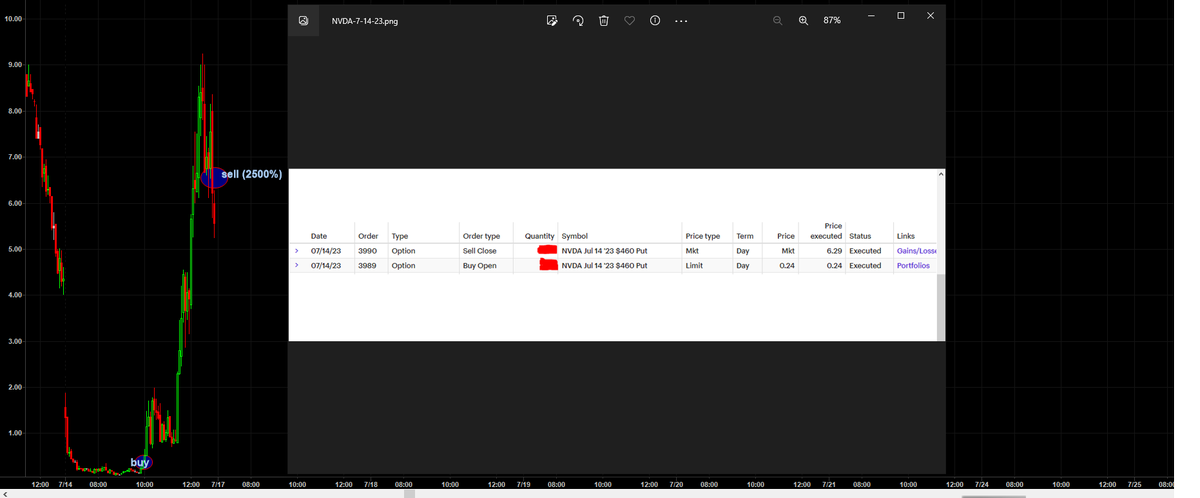Viewport: 1200px width, 498px height.
Task: Click the Buy Open order type cell
Action: click(x=479, y=266)
